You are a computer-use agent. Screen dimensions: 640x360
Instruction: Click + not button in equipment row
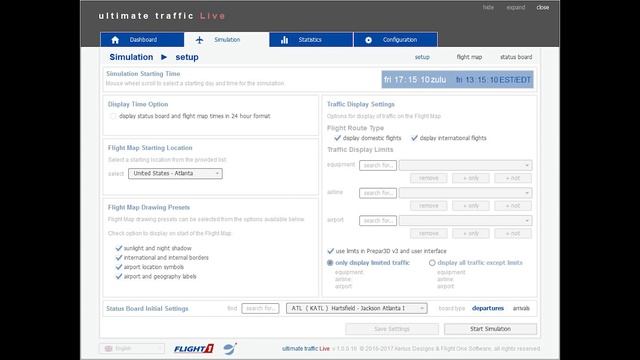513,178
